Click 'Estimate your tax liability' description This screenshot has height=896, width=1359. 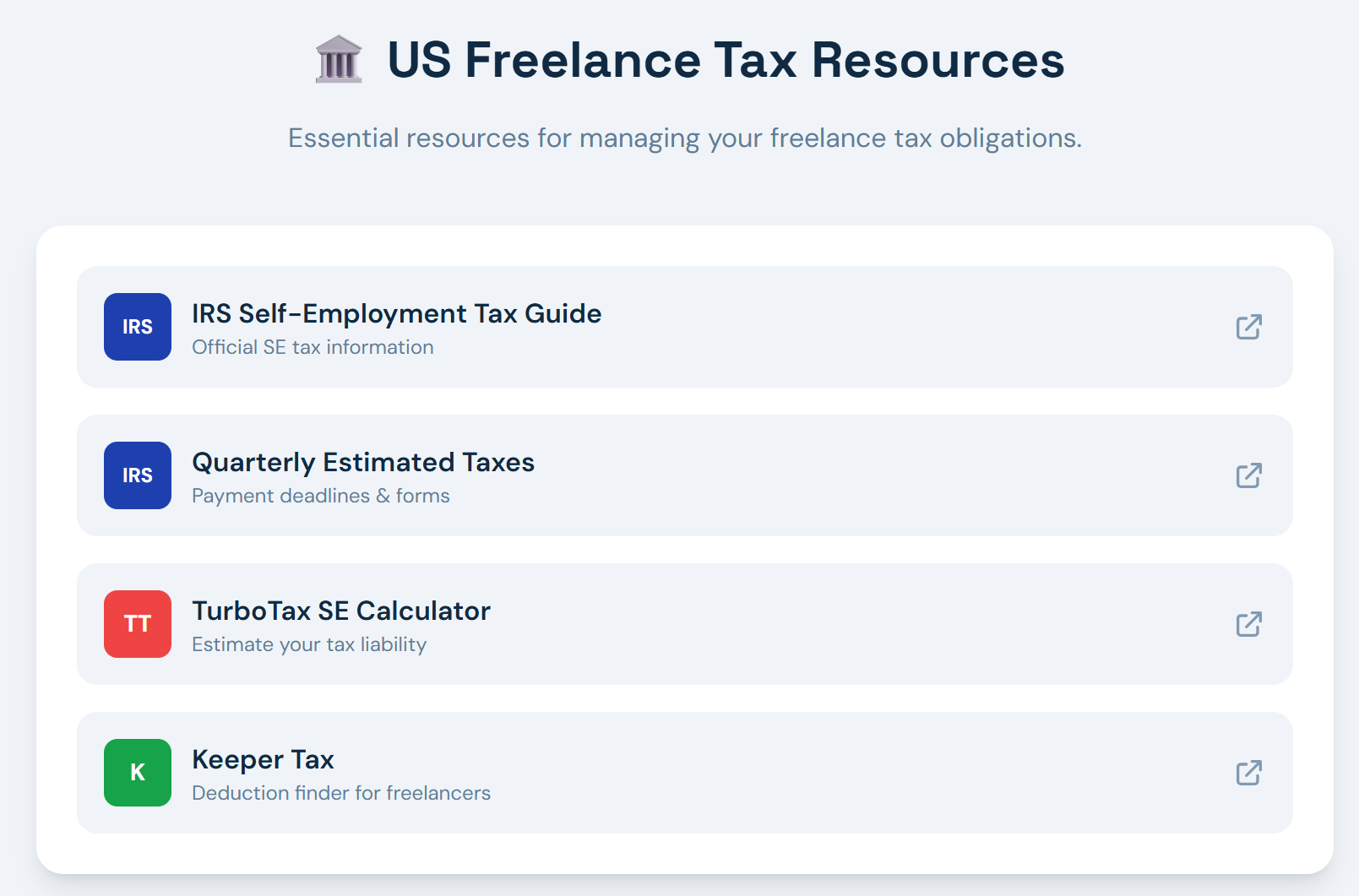pos(309,644)
